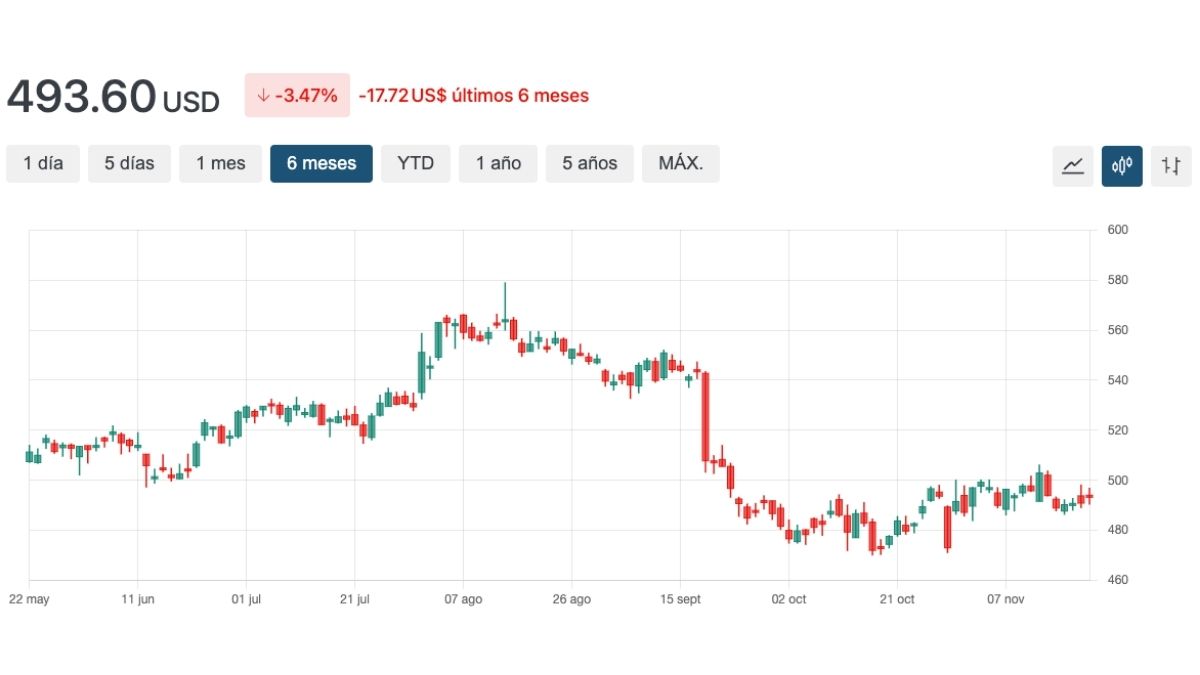Show the YTD price range
This screenshot has width=1200, height=675.
pos(415,164)
